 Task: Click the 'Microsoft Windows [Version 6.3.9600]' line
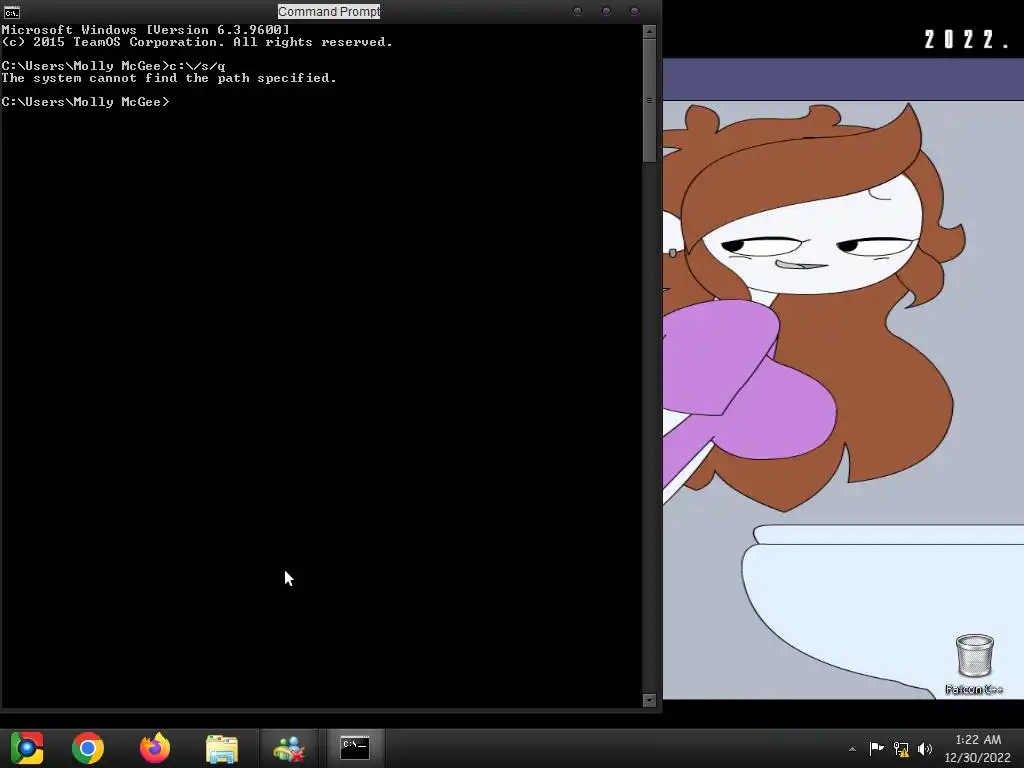coord(145,30)
